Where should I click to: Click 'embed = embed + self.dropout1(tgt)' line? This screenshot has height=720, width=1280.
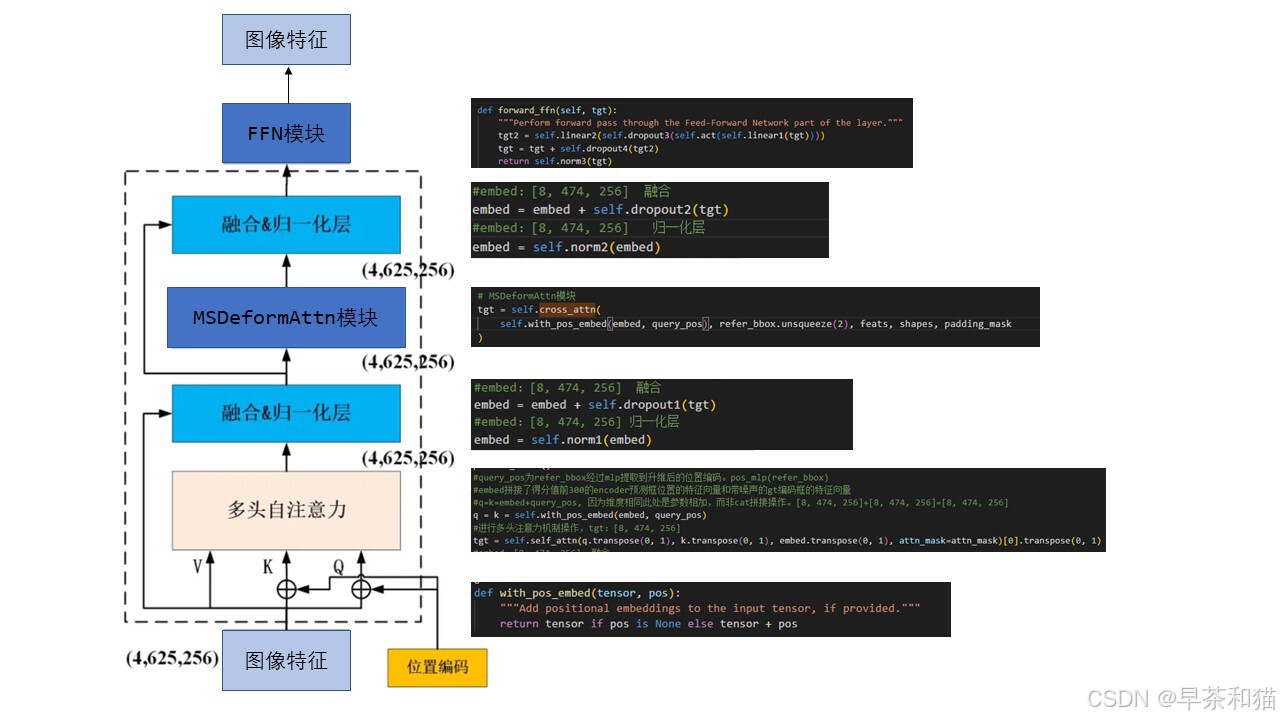(595, 405)
